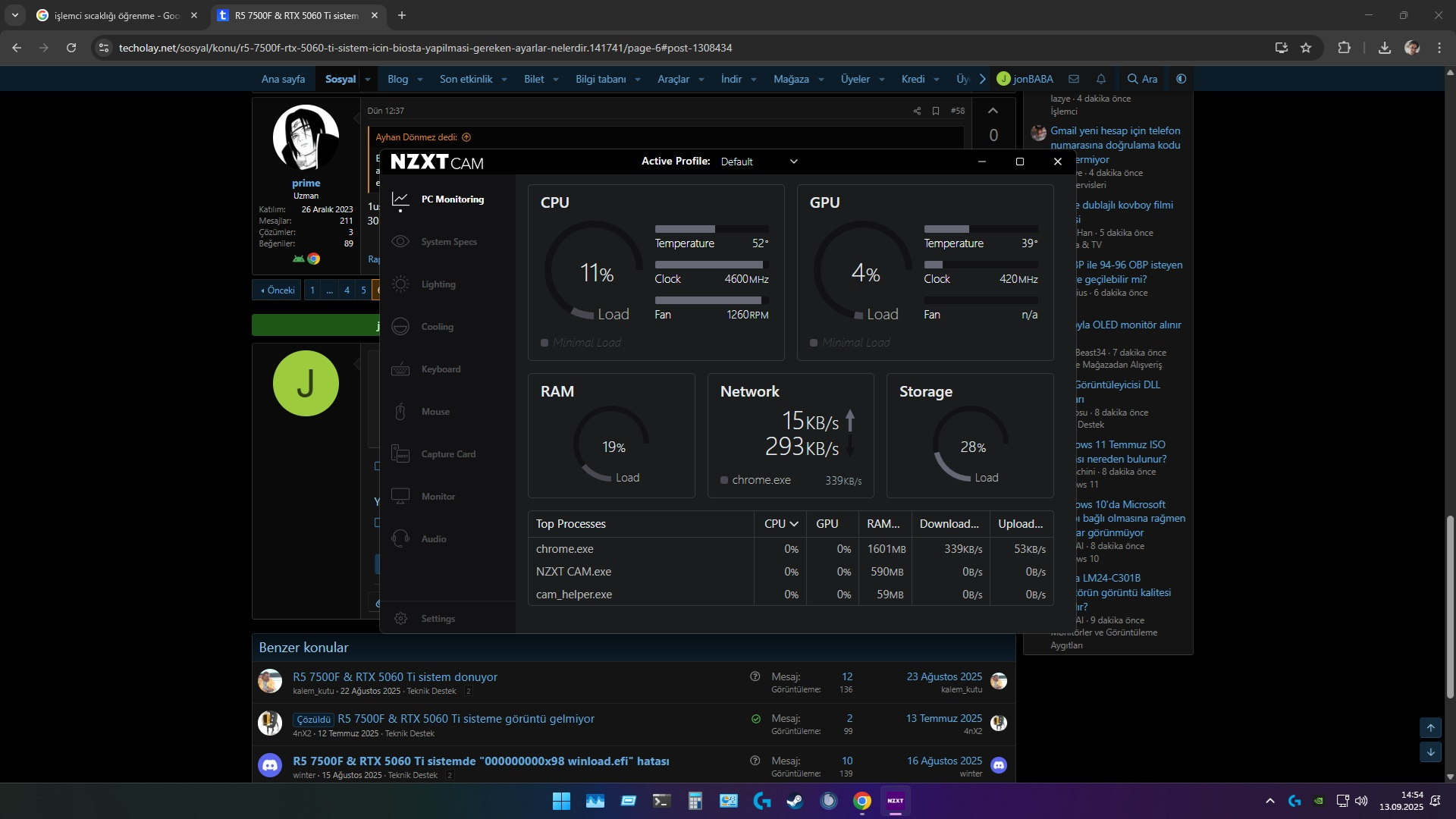Go to the previous page with Önceki
The image size is (1456, 819).
pyautogui.click(x=277, y=290)
